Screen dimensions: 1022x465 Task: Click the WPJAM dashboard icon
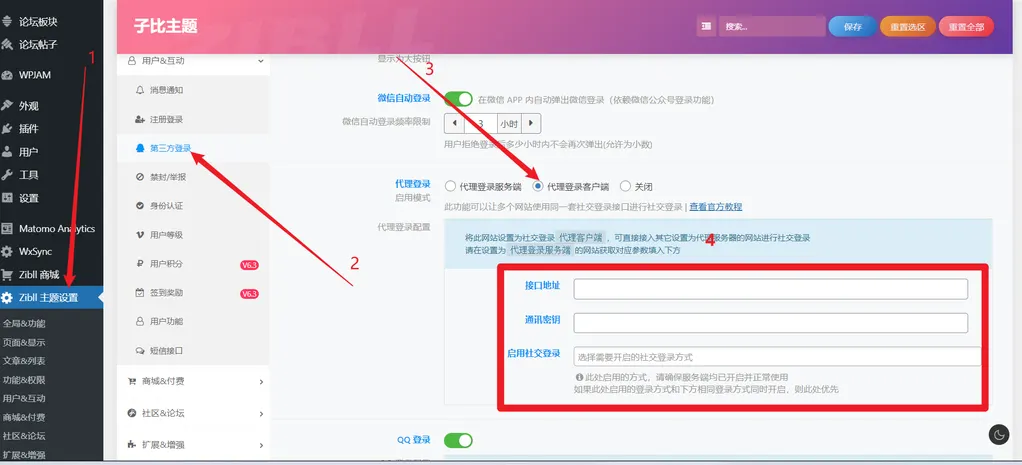(7, 75)
